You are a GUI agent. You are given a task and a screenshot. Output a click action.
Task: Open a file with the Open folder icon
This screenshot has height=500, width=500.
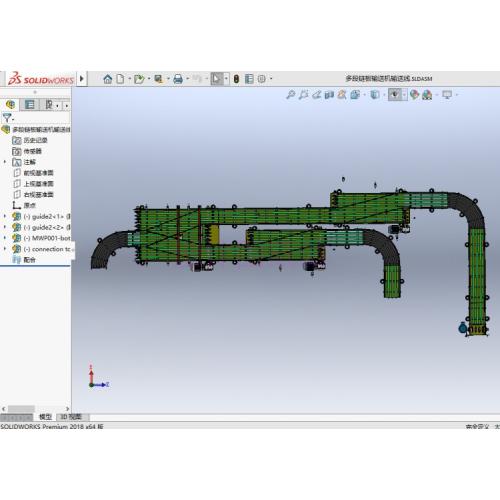pos(139,79)
